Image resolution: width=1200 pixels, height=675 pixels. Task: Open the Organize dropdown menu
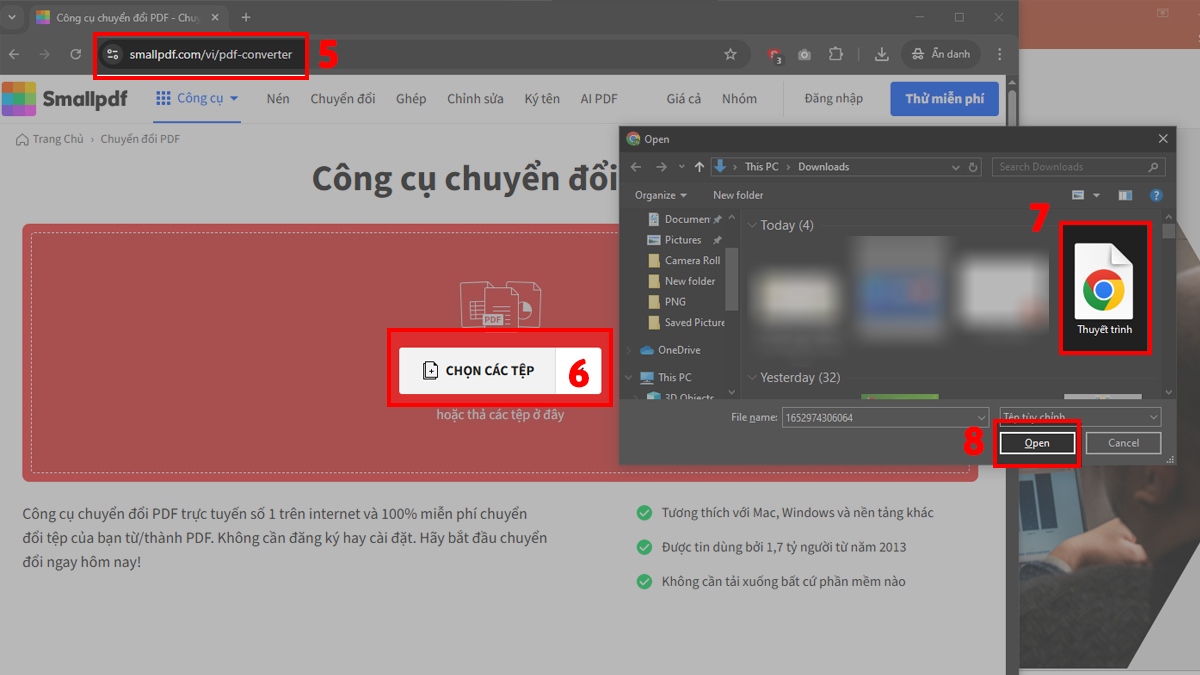pos(659,194)
